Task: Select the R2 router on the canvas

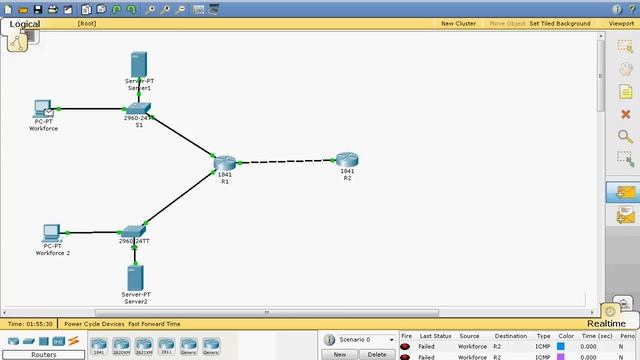Action: click(347, 160)
